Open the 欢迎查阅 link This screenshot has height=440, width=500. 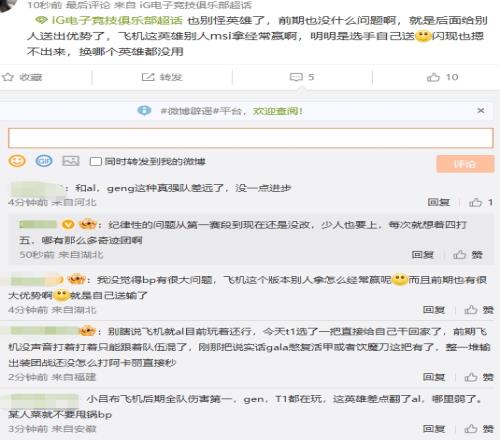(x=278, y=111)
